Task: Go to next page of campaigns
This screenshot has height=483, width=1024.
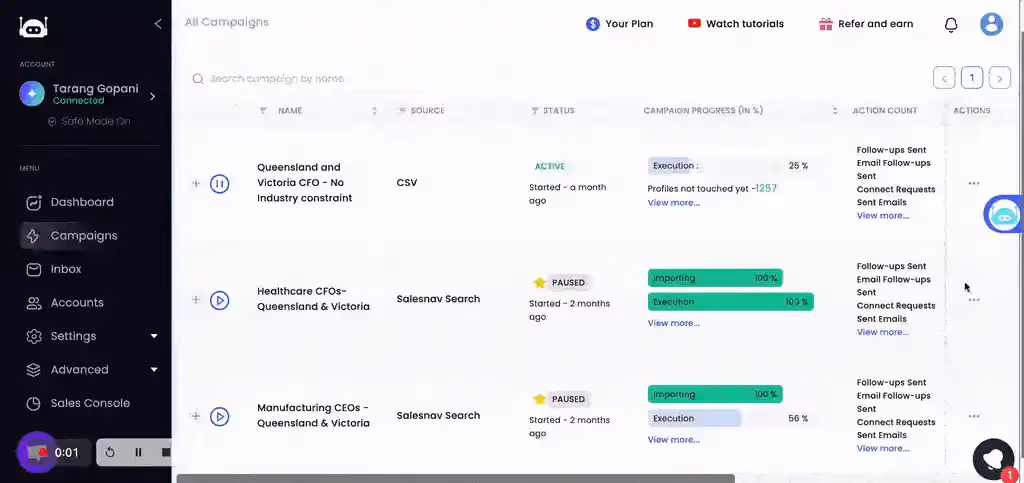Action: pyautogui.click(x=1000, y=78)
